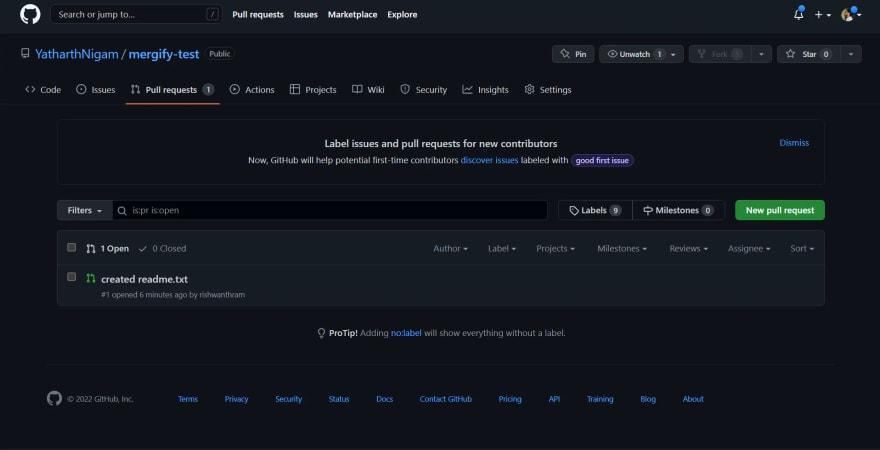
Task: Open Issues in the top header
Action: point(306,15)
